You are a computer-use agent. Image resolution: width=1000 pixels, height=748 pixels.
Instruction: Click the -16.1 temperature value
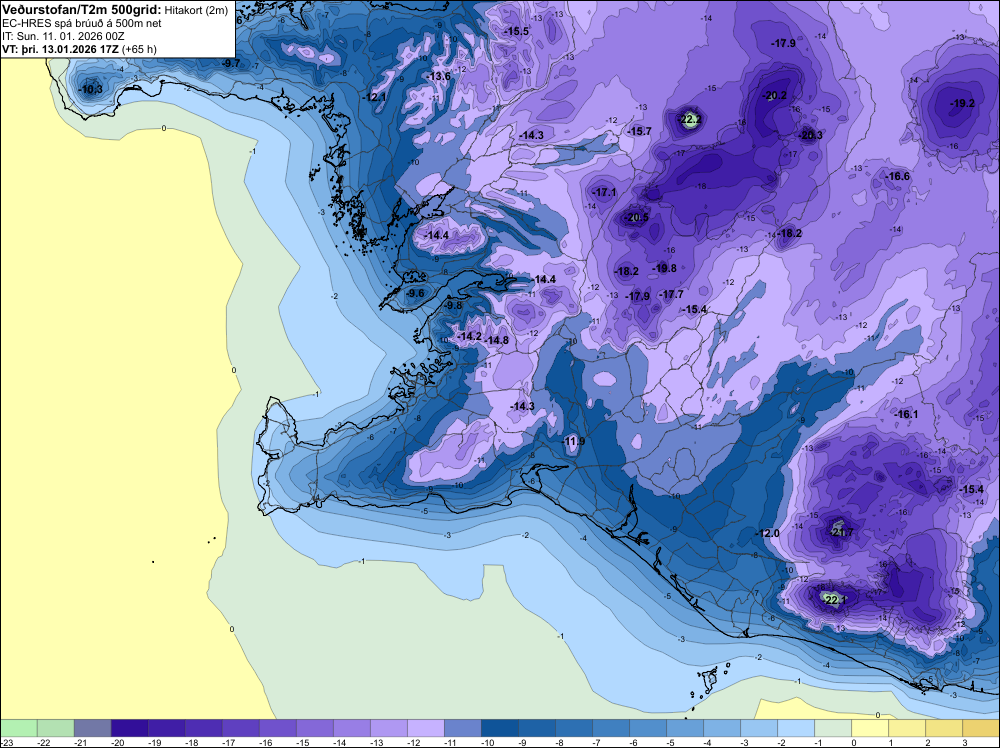(x=906, y=414)
